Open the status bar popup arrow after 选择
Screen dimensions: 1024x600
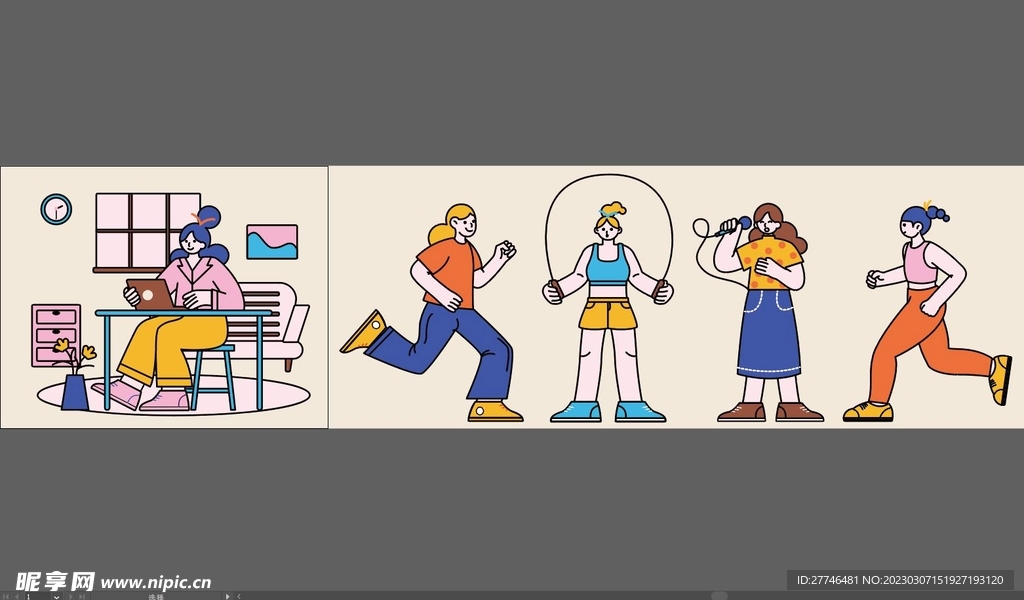tap(227, 596)
